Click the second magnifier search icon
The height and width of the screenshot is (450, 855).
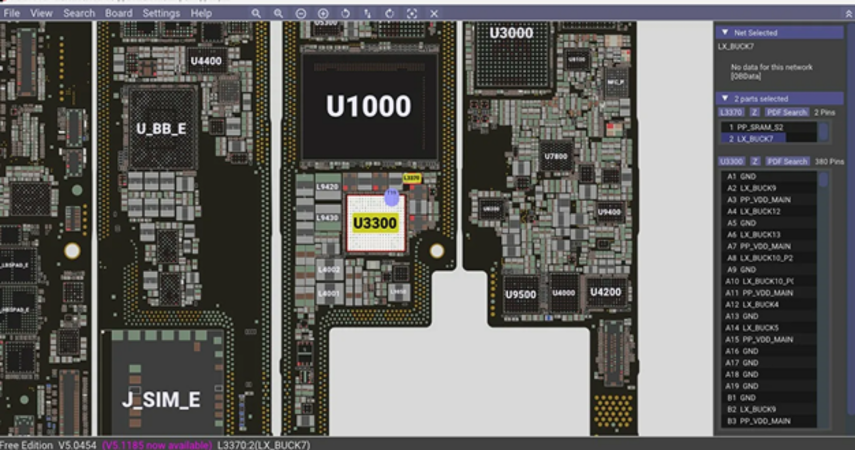tap(278, 13)
